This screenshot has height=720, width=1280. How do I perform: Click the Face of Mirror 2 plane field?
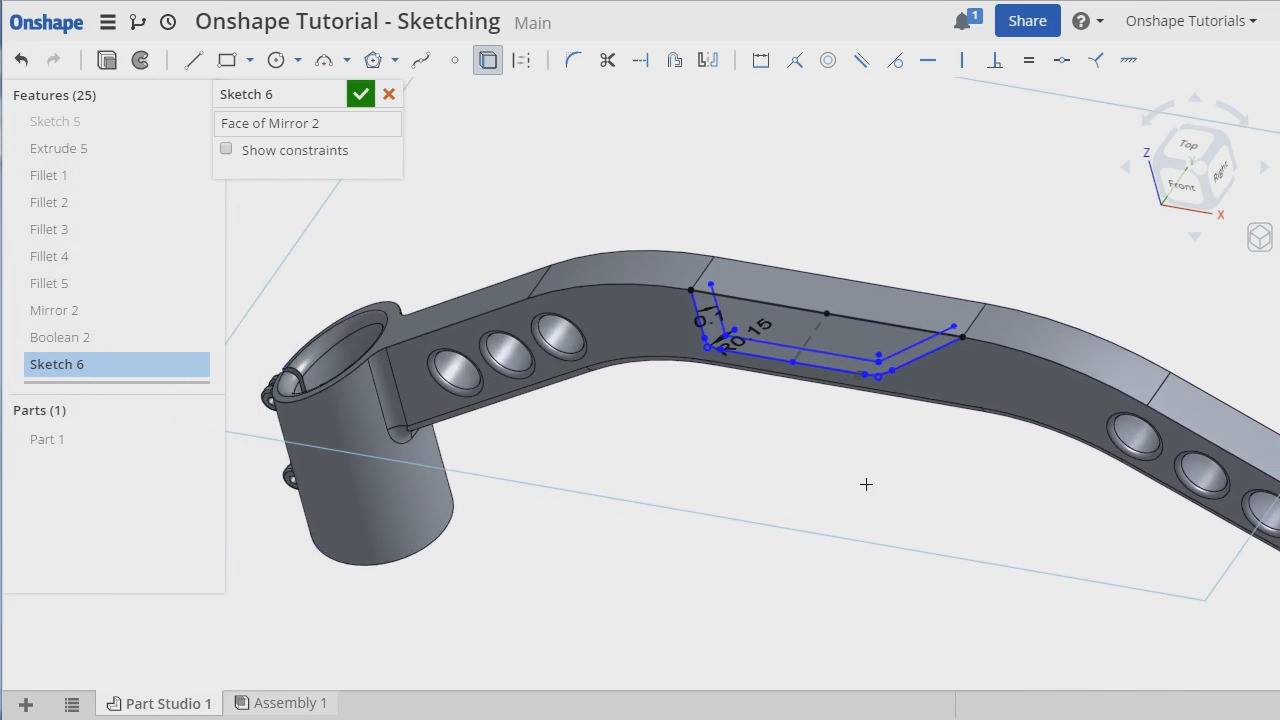click(308, 123)
